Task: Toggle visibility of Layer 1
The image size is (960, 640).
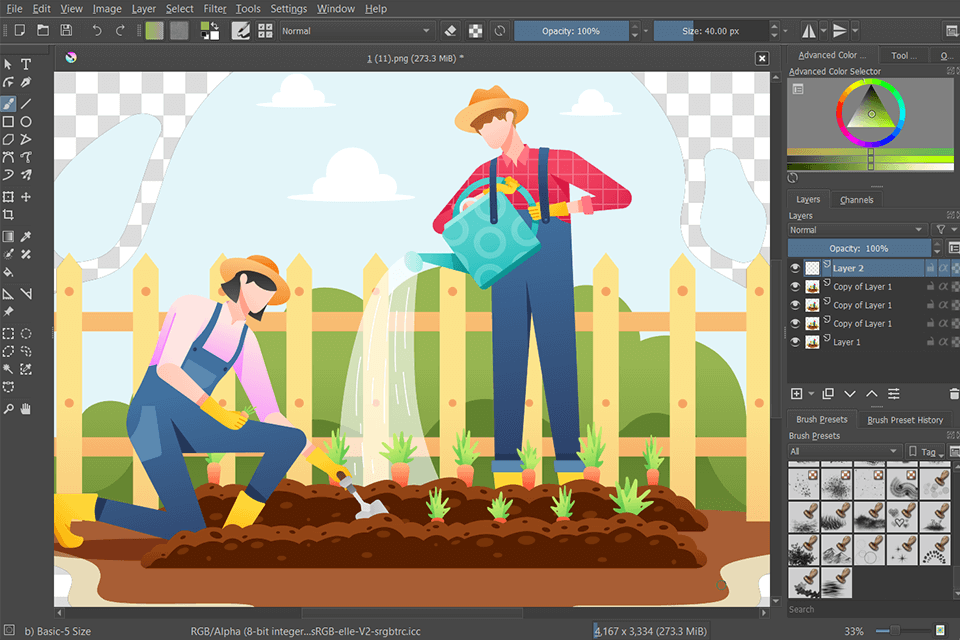Action: click(x=795, y=342)
